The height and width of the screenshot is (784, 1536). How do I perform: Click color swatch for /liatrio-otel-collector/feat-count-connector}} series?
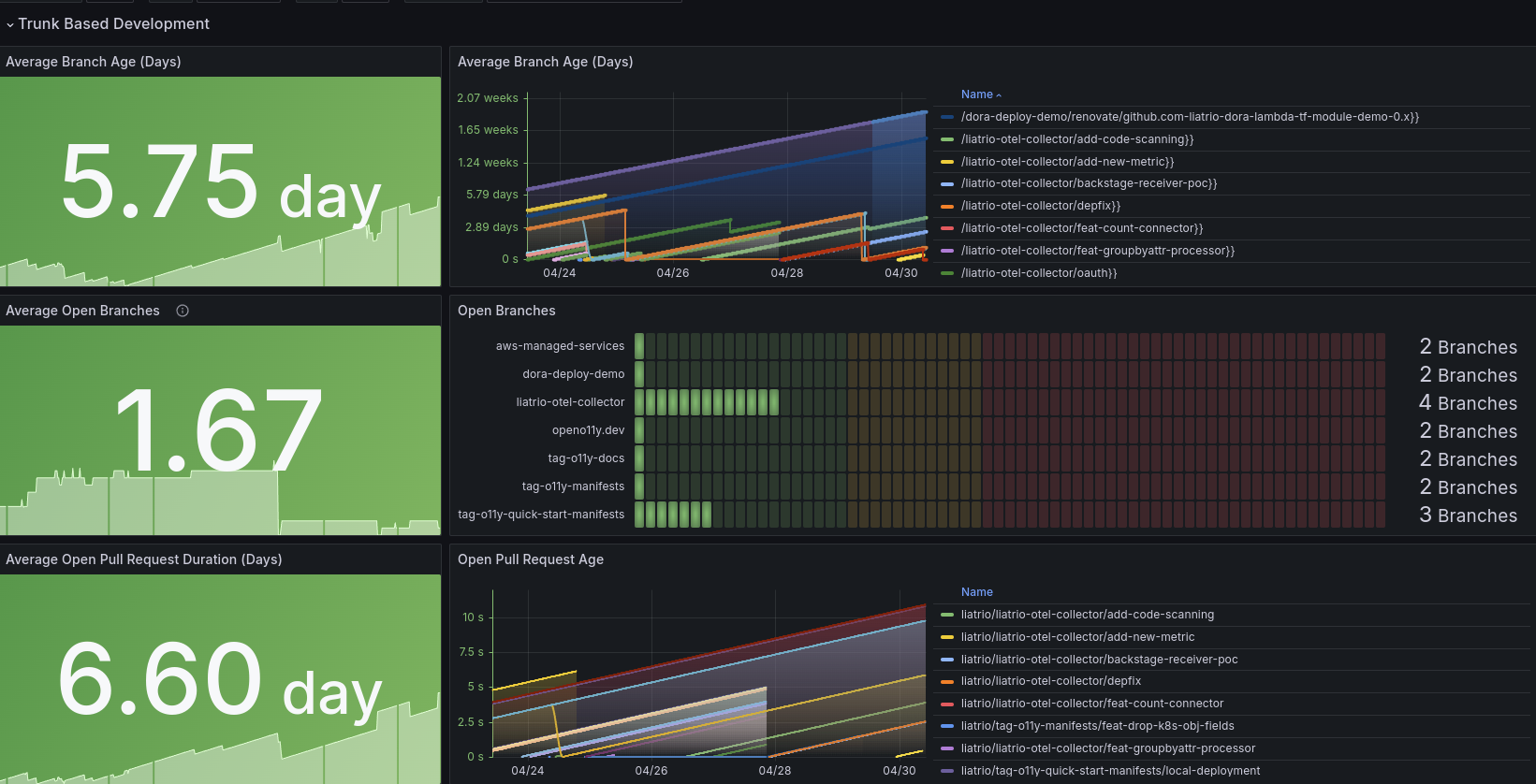tap(947, 228)
